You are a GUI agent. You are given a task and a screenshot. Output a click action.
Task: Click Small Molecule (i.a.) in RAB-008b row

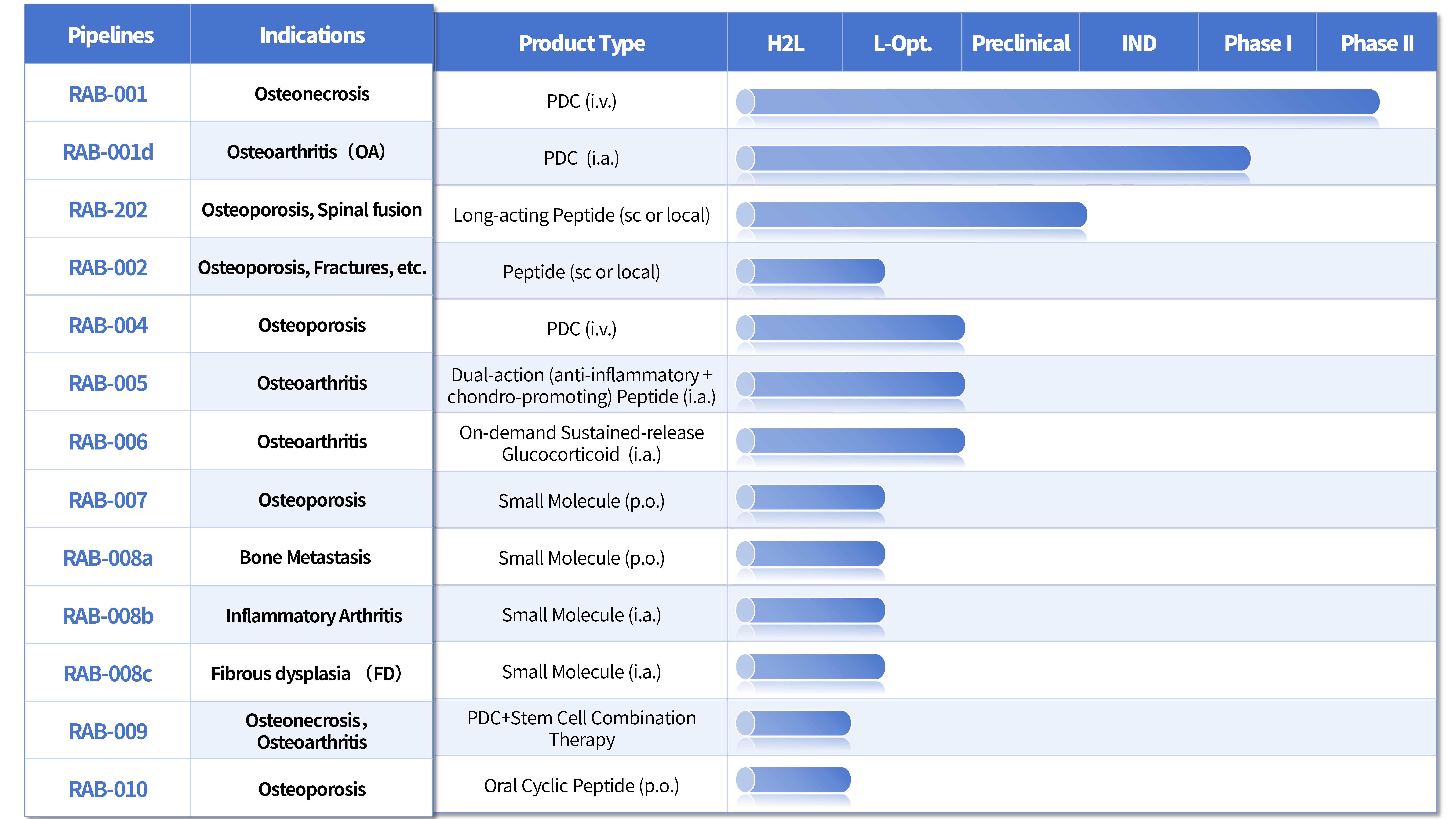click(582, 615)
